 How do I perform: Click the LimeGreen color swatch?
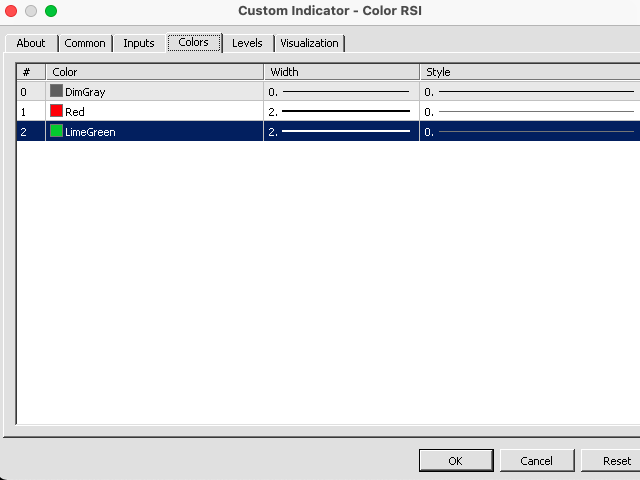click(56, 131)
